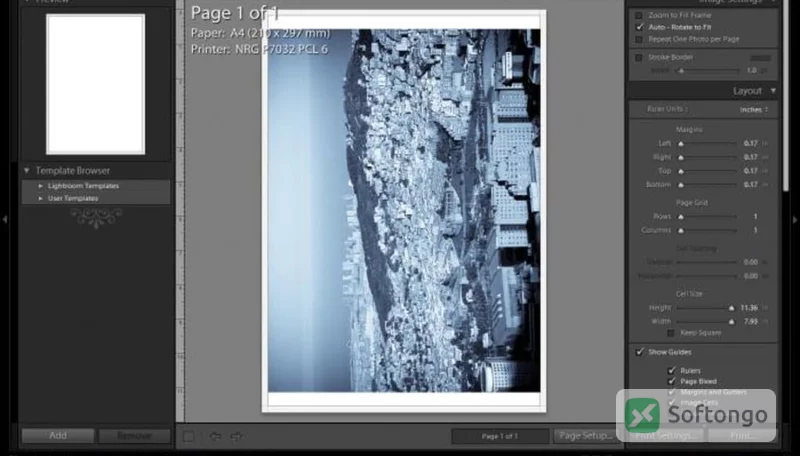Click the Left margin slider
The width and height of the screenshot is (800, 456).
(x=708, y=144)
